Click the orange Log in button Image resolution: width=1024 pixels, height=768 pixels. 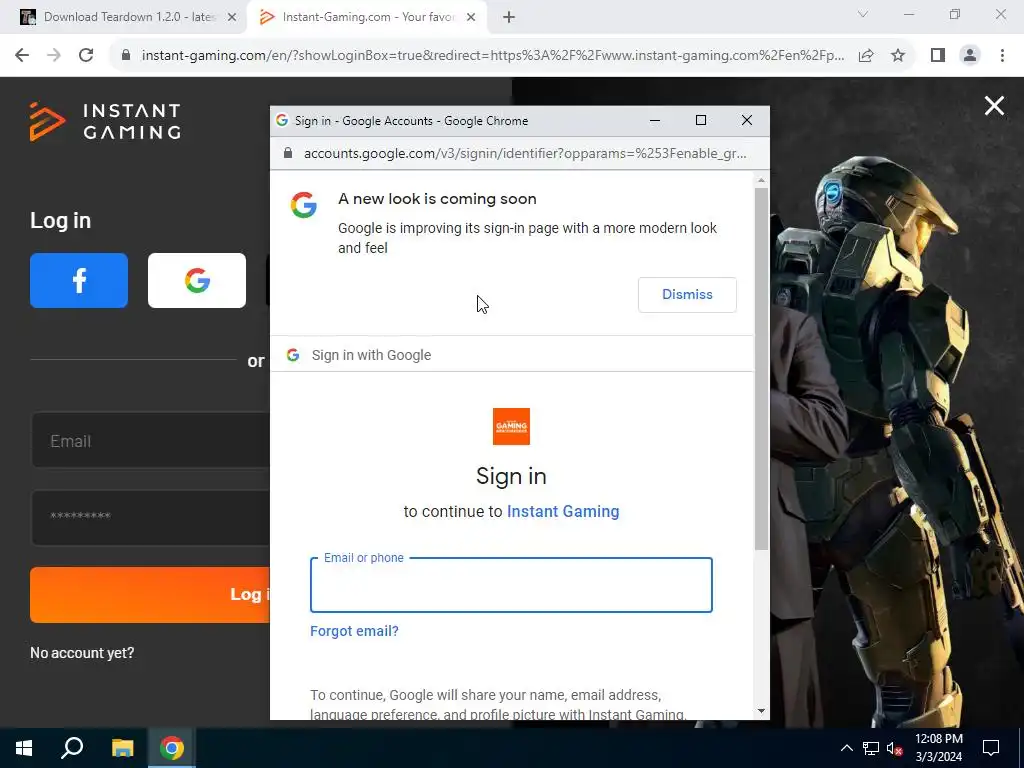point(150,594)
